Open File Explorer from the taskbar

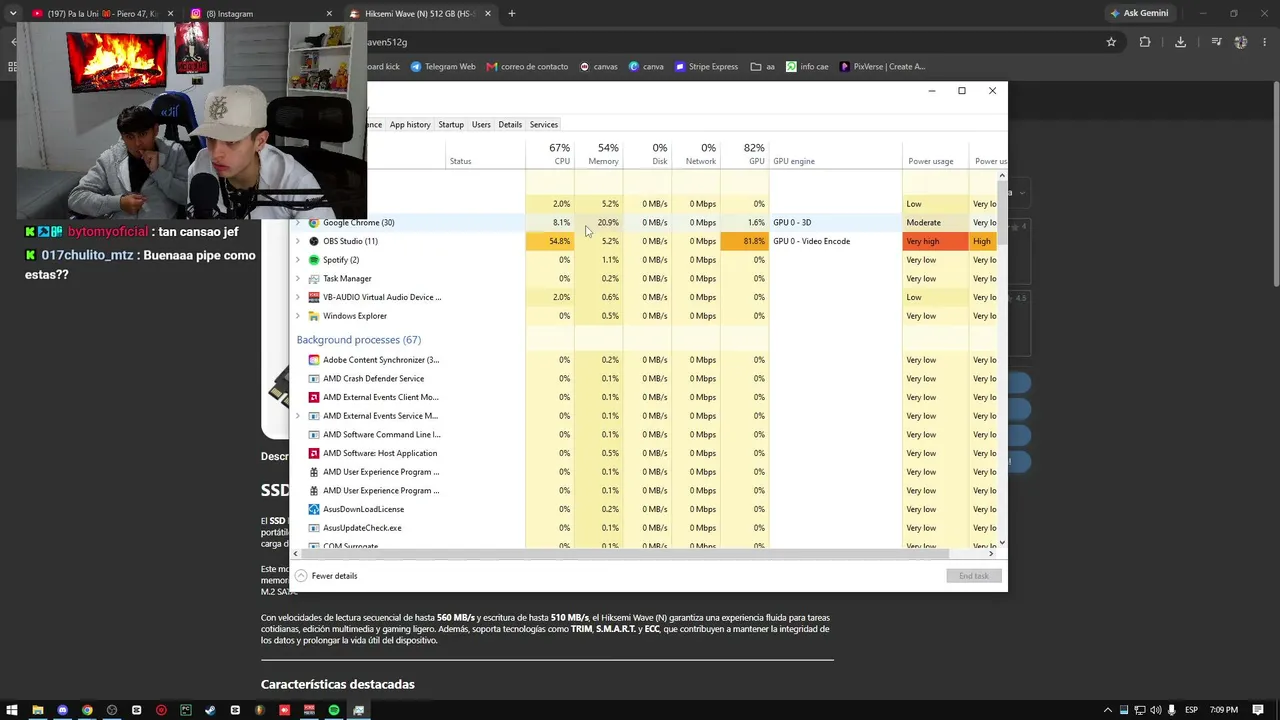(38, 710)
